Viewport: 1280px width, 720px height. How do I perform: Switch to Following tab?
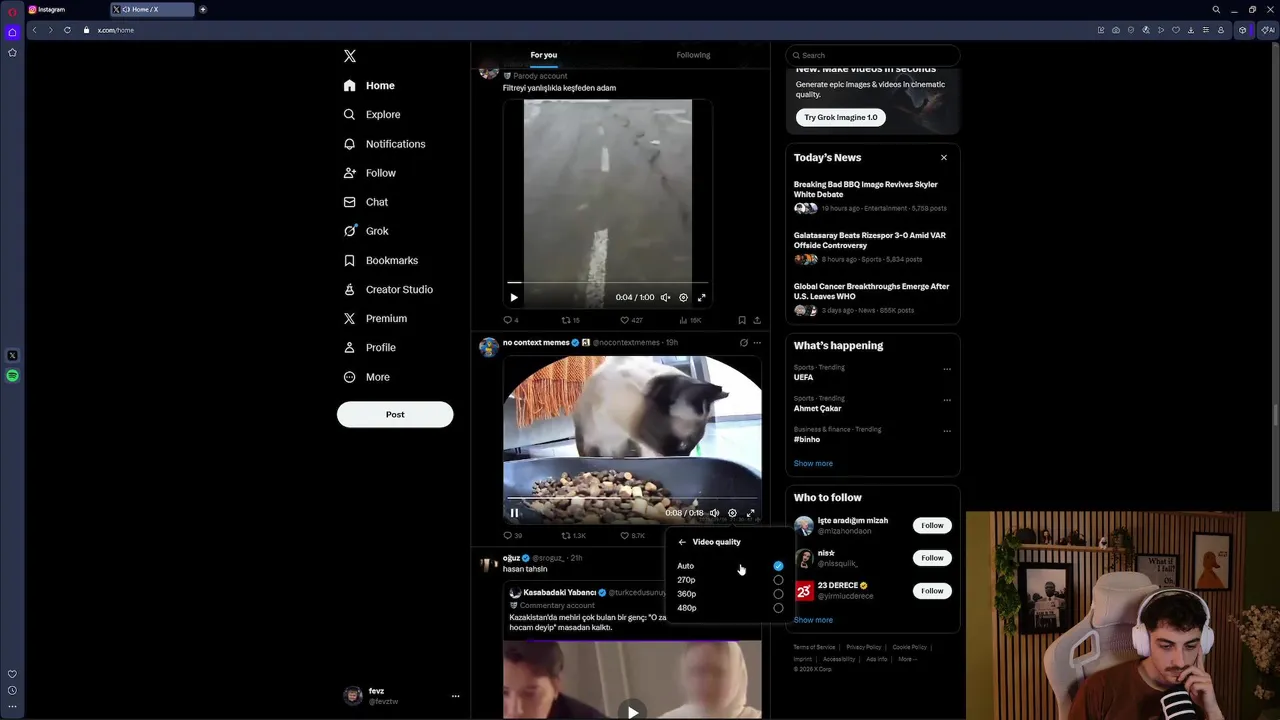[x=693, y=55]
